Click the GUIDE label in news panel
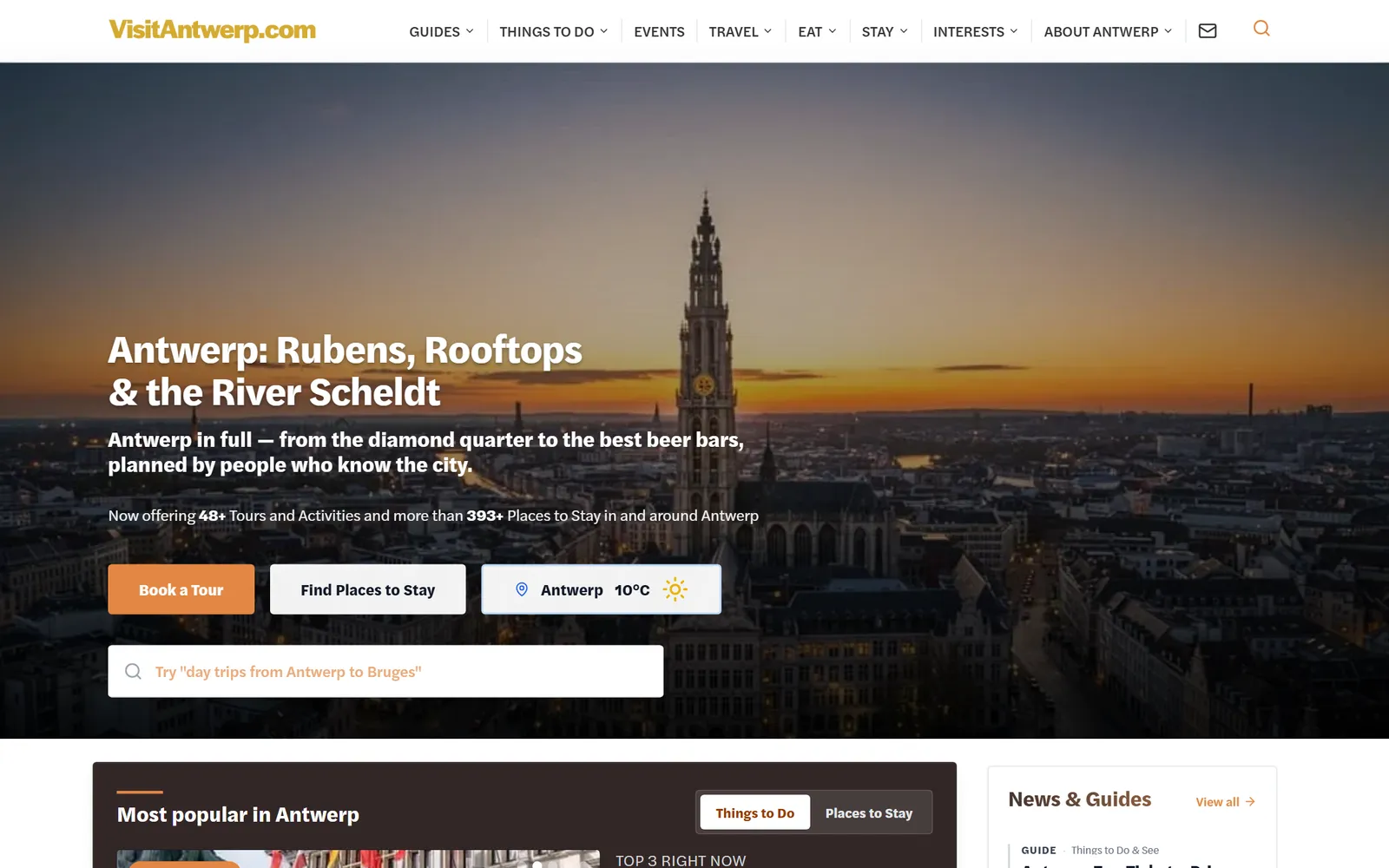Screen dimensions: 1389x868 point(1038,850)
